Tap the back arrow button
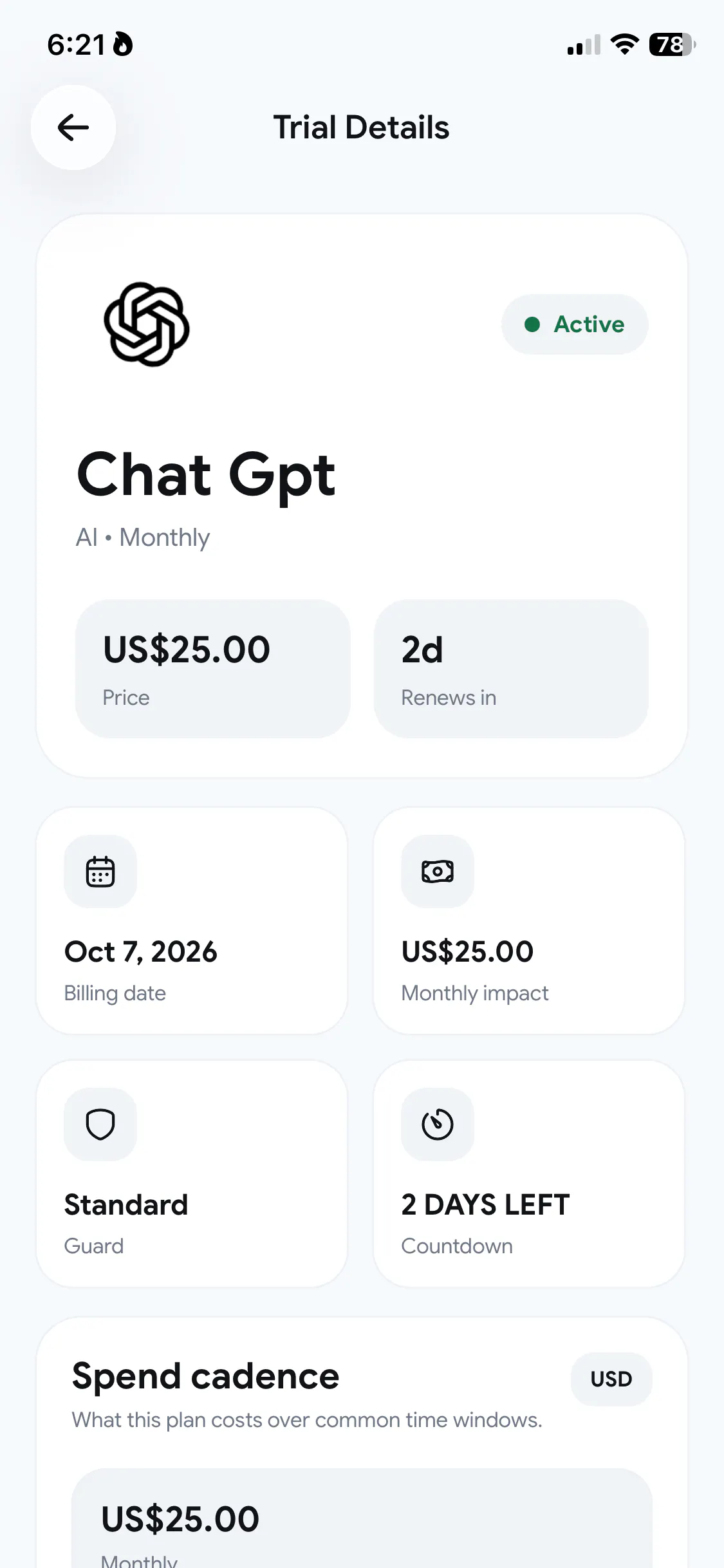This screenshot has width=724, height=1568. 73,127
